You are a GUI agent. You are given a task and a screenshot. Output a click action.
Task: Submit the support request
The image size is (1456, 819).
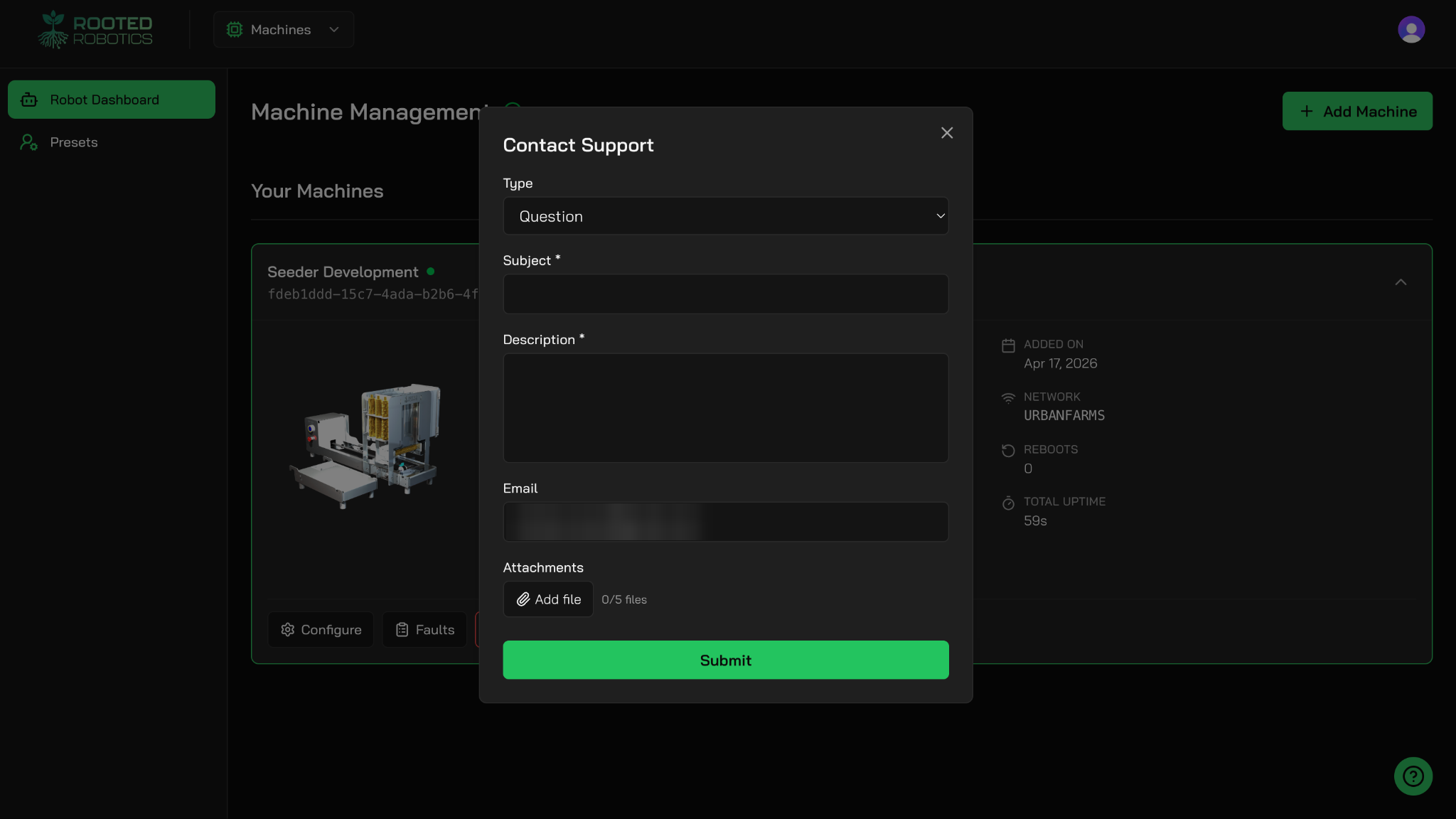pyautogui.click(x=725, y=660)
